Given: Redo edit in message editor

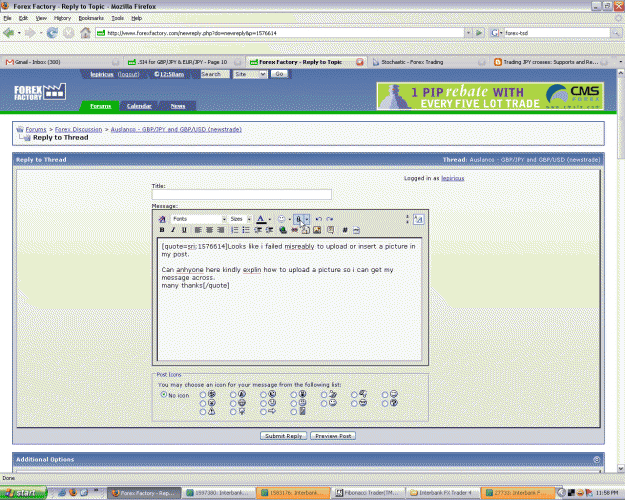Looking at the screenshot, I should [330, 219].
